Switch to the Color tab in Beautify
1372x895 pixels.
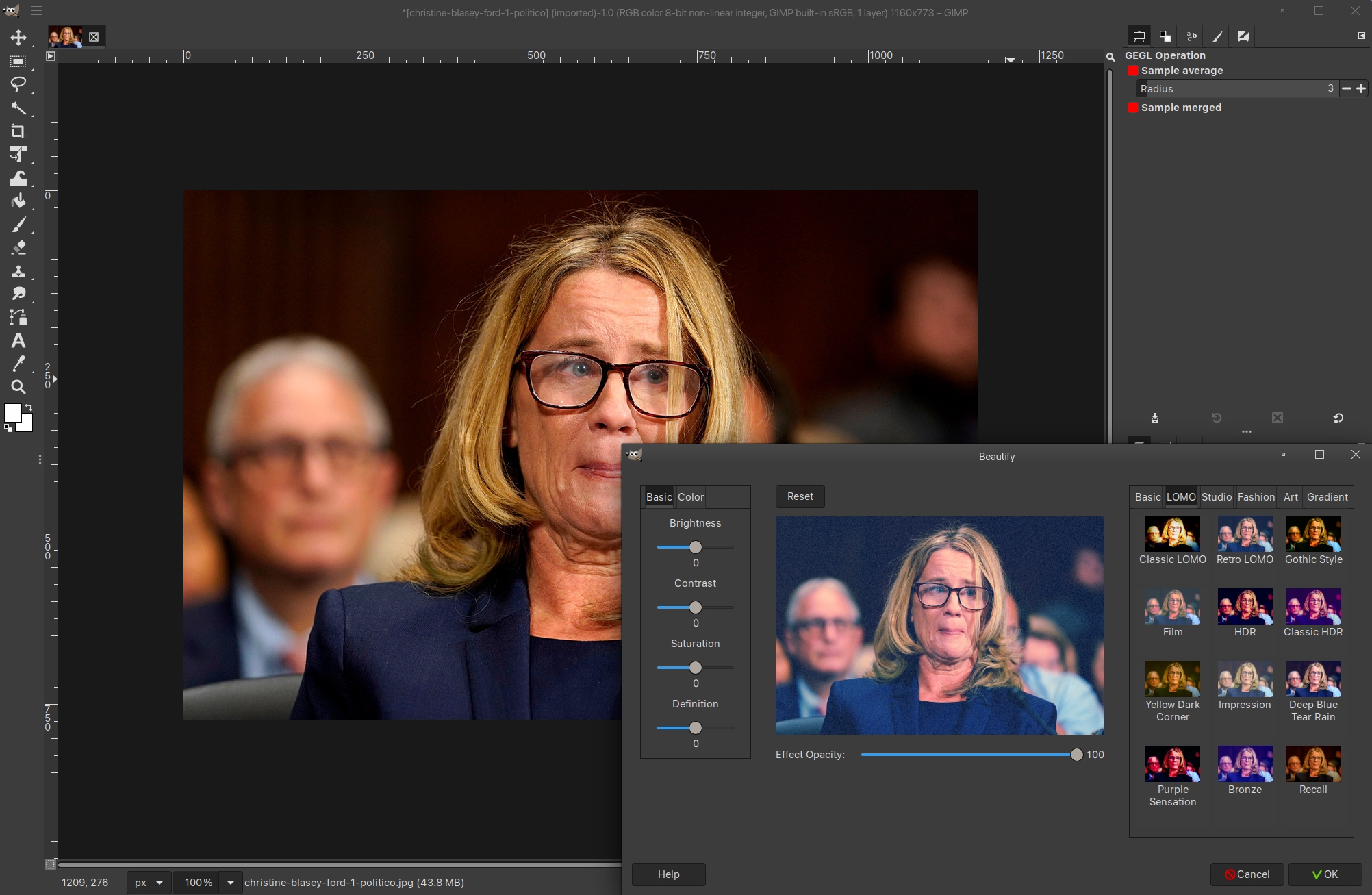691,497
